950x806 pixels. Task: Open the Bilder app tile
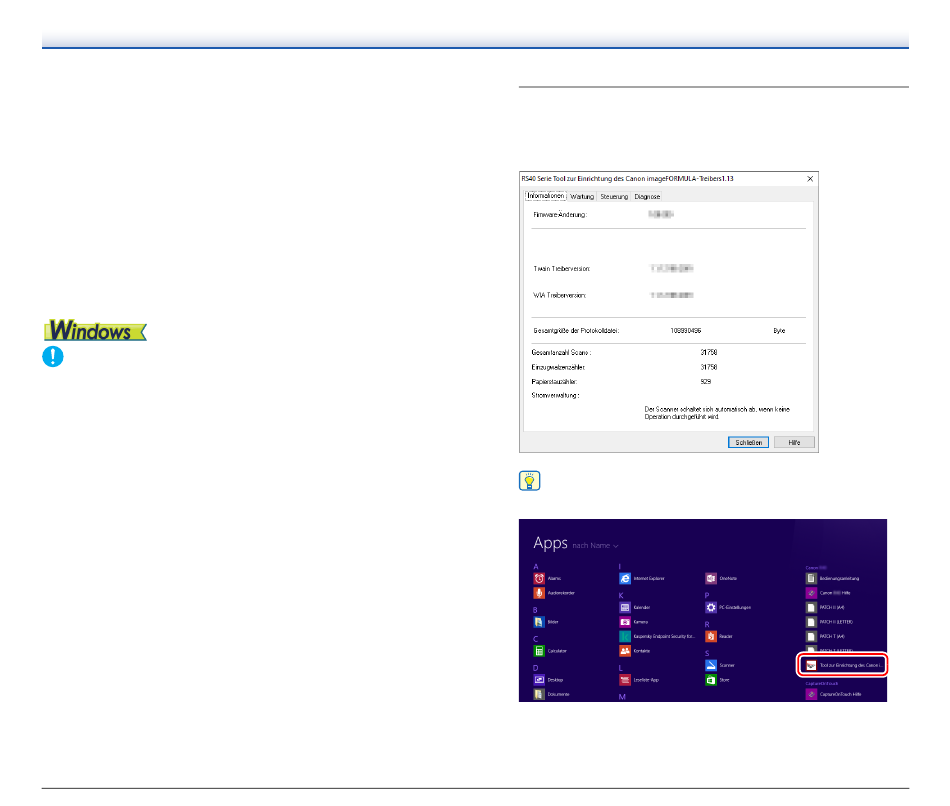click(539, 622)
